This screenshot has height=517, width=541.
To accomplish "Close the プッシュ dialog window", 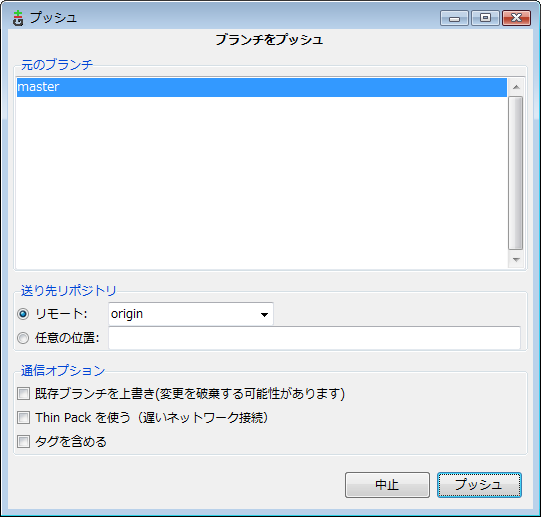I will pyautogui.click(x=516, y=18).
